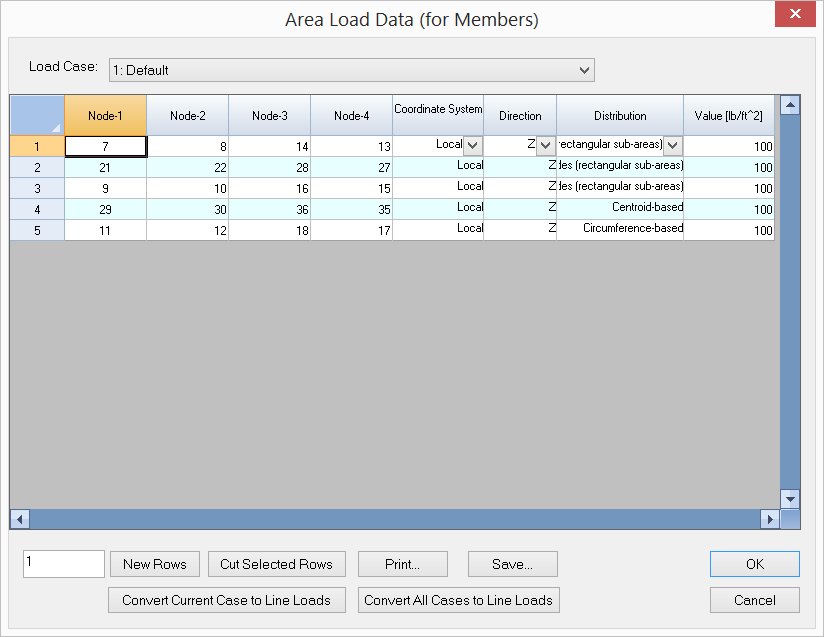The height and width of the screenshot is (637, 824).
Task: Confirm with the OK button
Action: coord(755,564)
